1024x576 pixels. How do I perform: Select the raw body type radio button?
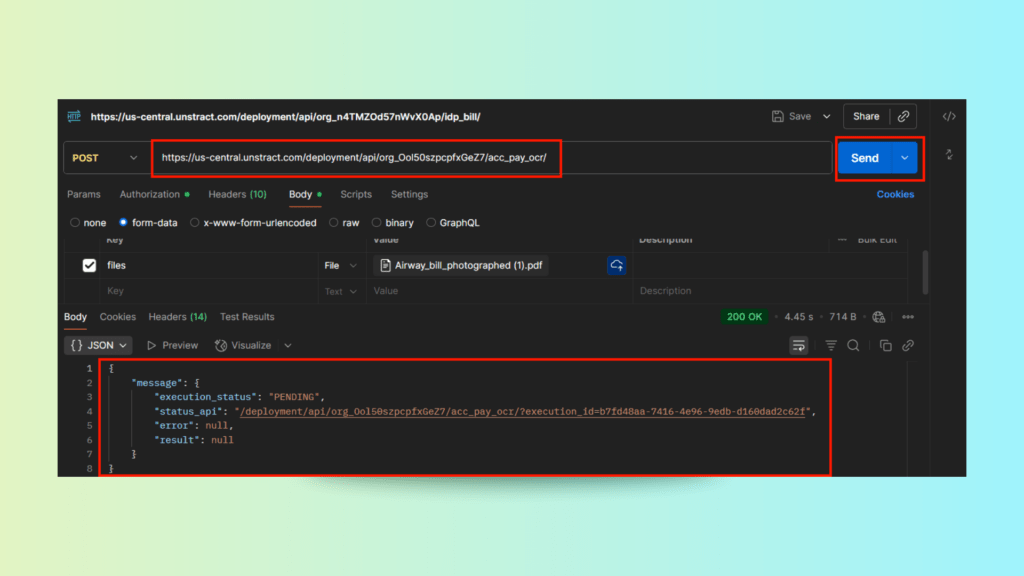pyautogui.click(x=335, y=223)
